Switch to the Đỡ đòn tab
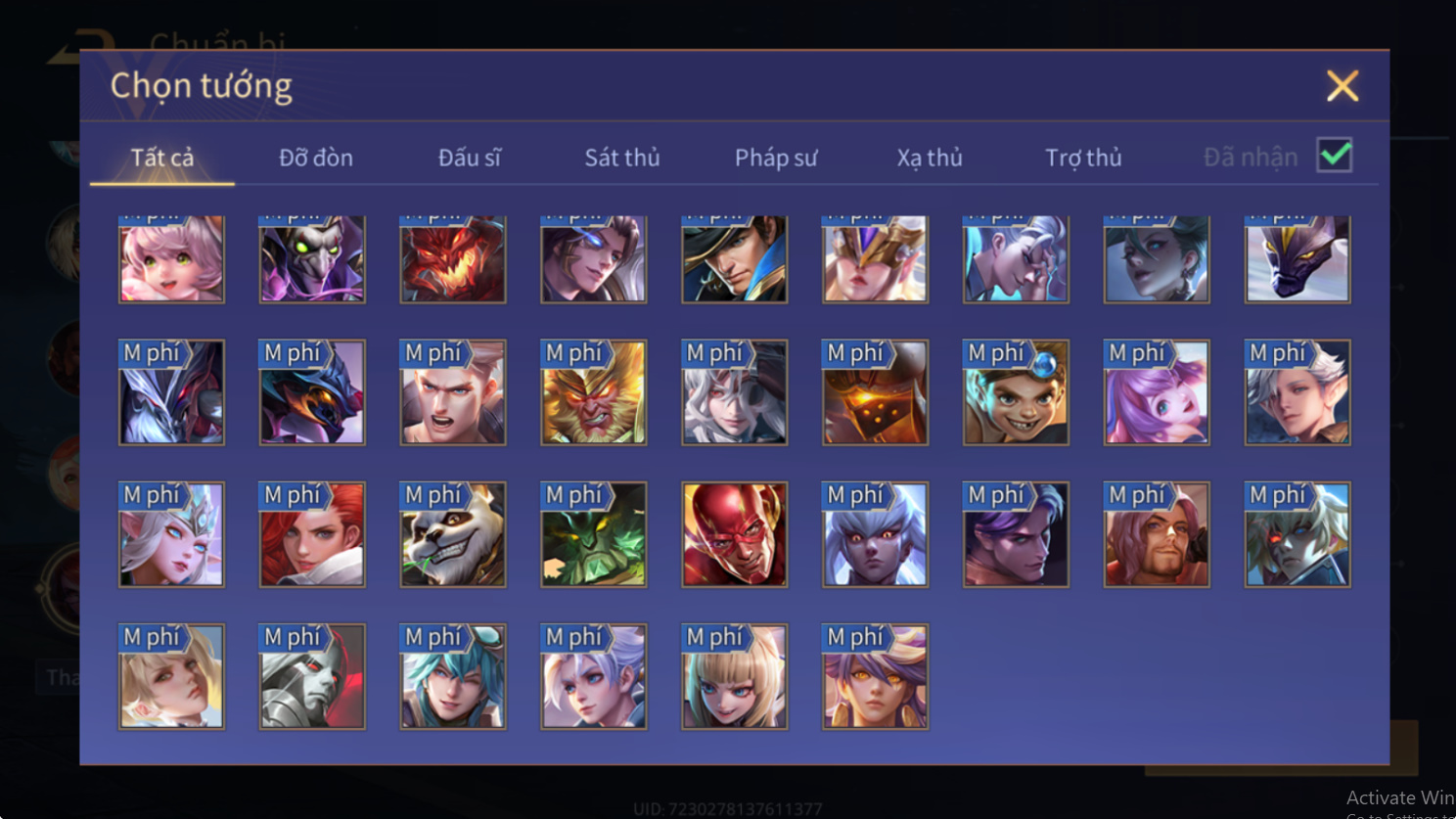 pyautogui.click(x=316, y=158)
